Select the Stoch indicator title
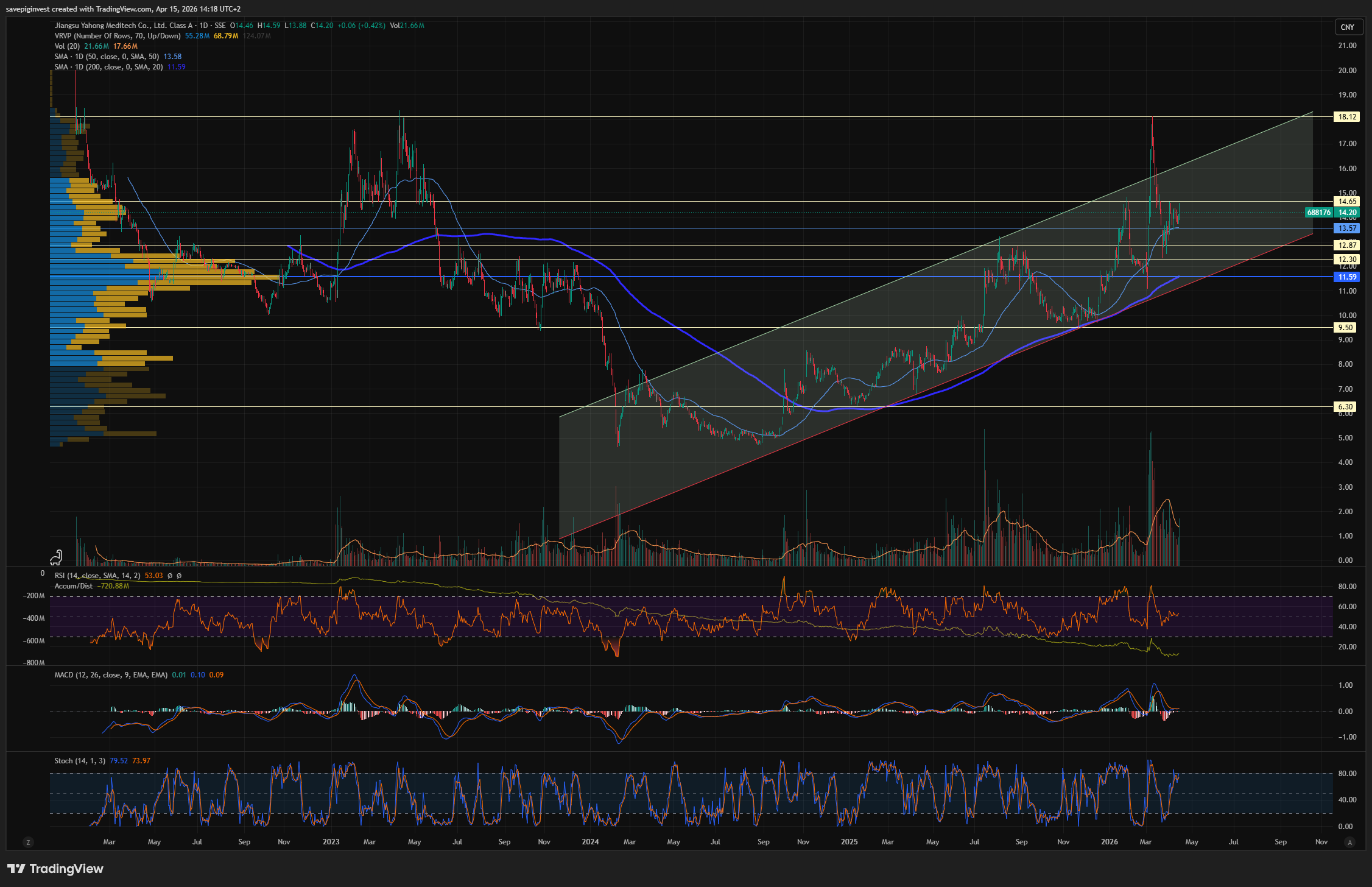This screenshot has width=1372, height=887. click(x=79, y=761)
